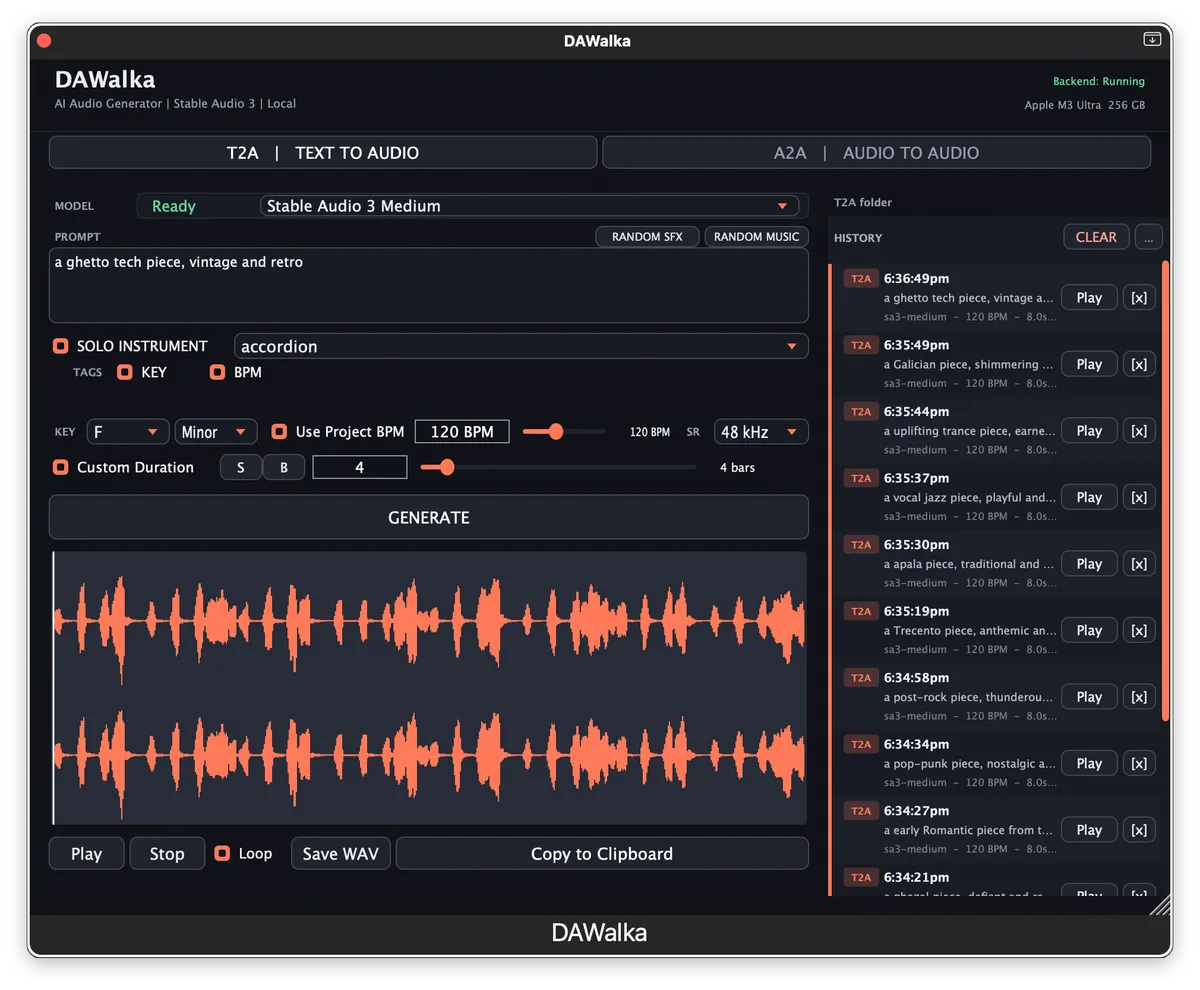Remove the 6:34:34pm pop-punk entry
1200x990 pixels.
(1139, 763)
